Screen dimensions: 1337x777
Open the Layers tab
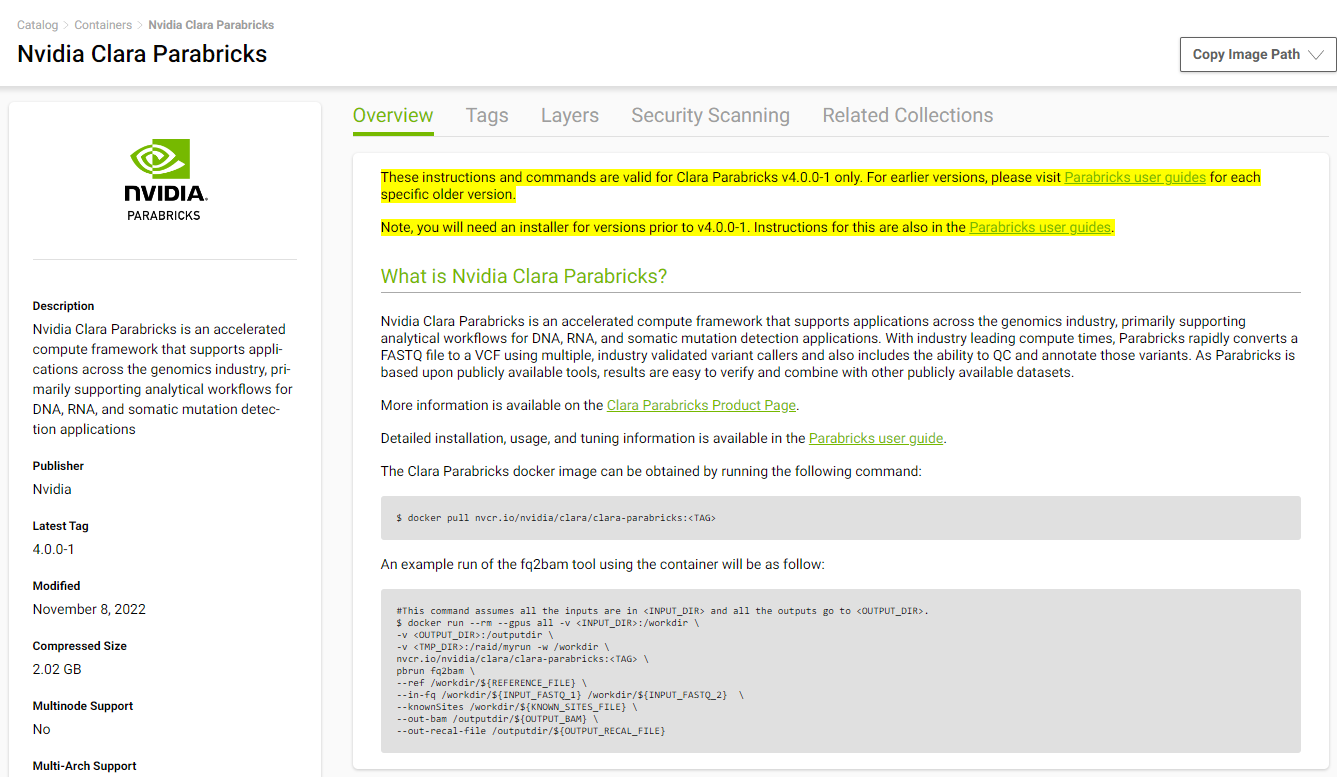pos(569,115)
